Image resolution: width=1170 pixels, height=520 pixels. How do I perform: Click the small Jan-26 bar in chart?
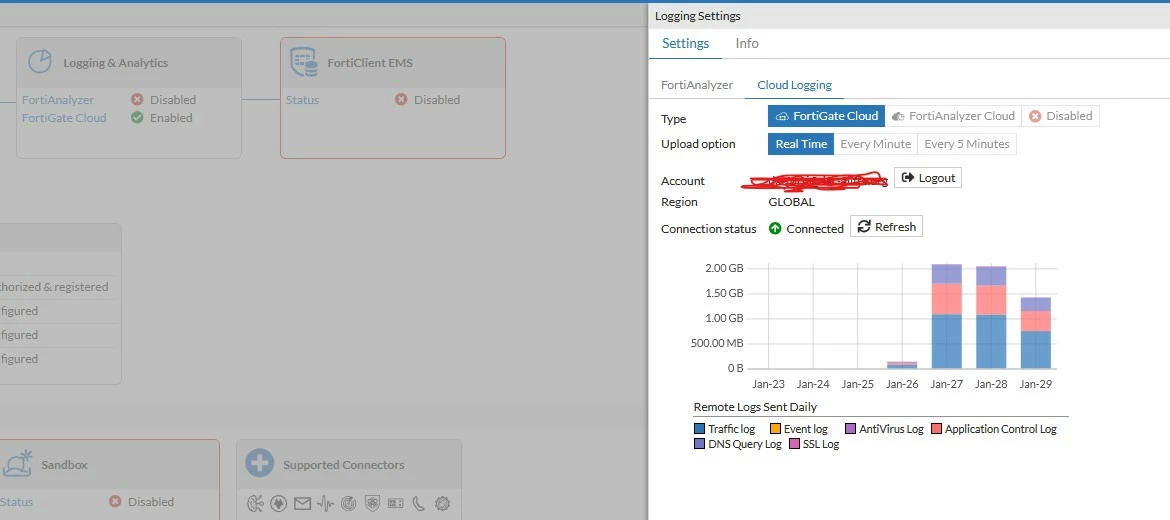point(902,365)
